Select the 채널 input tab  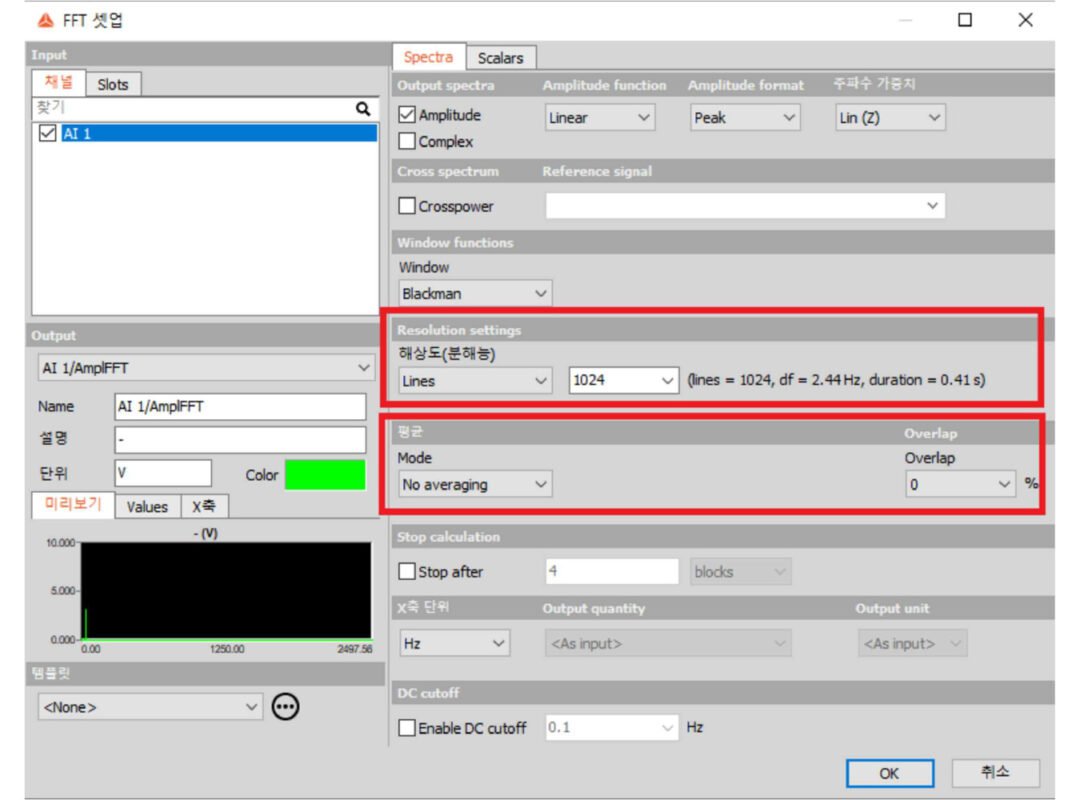coord(59,83)
